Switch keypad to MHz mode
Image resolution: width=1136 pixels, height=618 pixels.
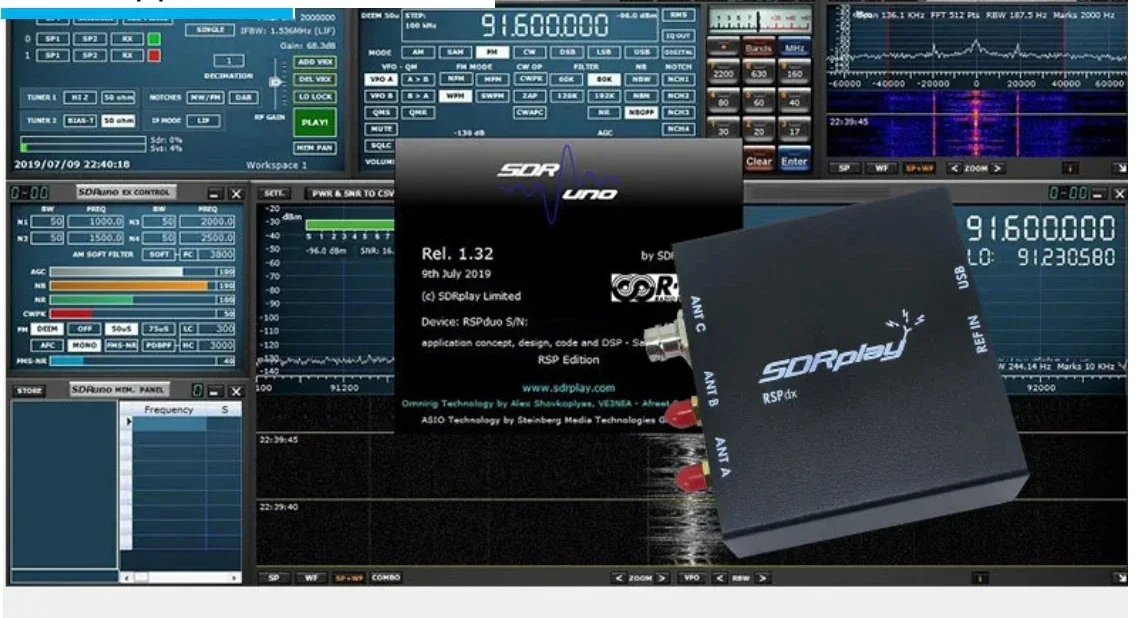click(x=794, y=48)
